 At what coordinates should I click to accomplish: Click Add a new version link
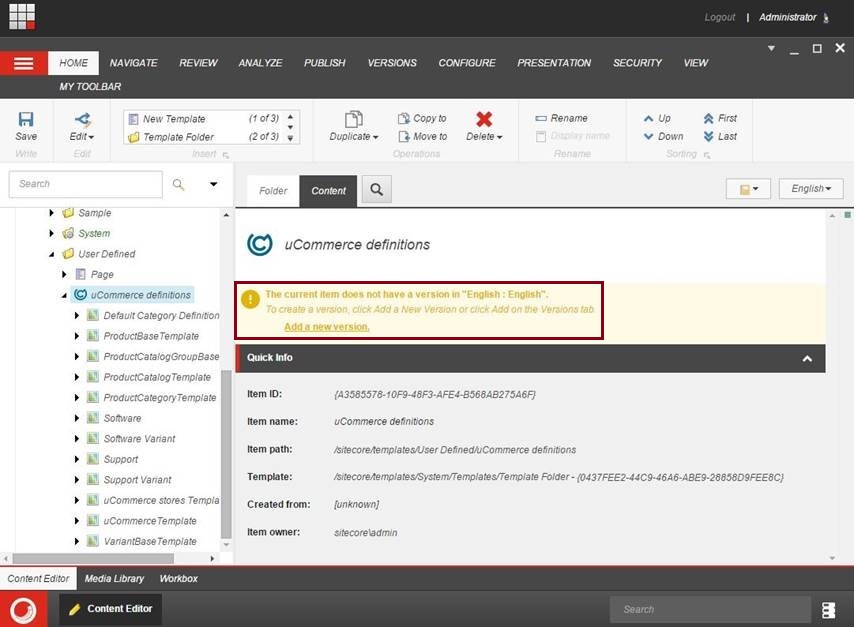[327, 327]
